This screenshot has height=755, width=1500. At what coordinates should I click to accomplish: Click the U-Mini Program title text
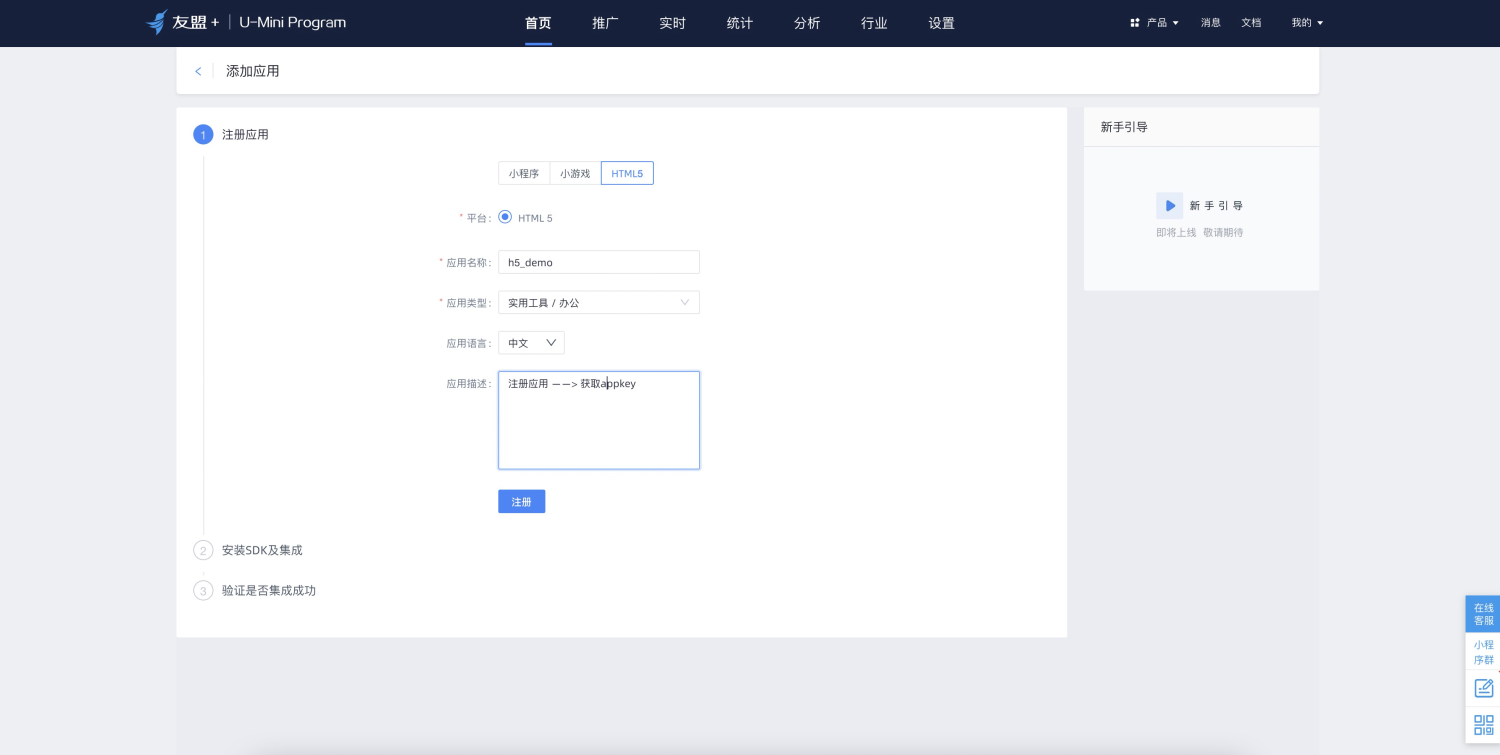pos(292,22)
